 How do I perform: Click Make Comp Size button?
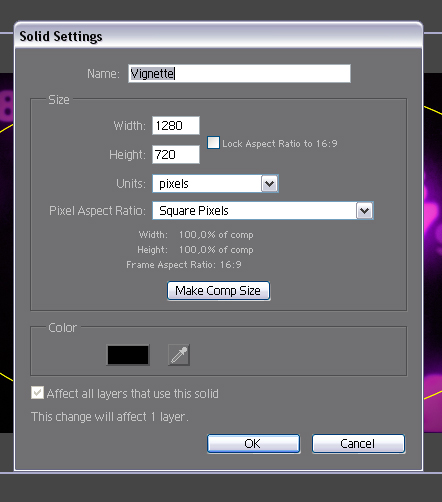point(218,291)
